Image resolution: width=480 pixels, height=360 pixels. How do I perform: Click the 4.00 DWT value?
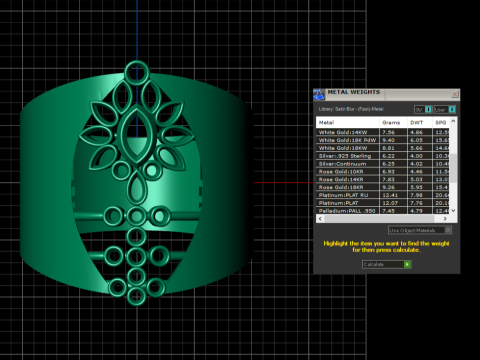point(417,156)
